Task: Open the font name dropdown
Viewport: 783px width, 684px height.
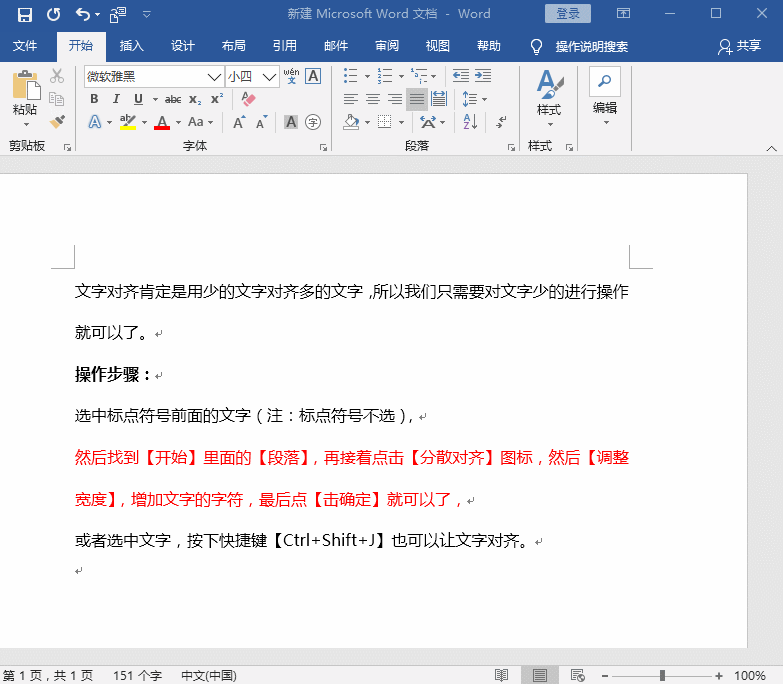Action: tap(214, 77)
